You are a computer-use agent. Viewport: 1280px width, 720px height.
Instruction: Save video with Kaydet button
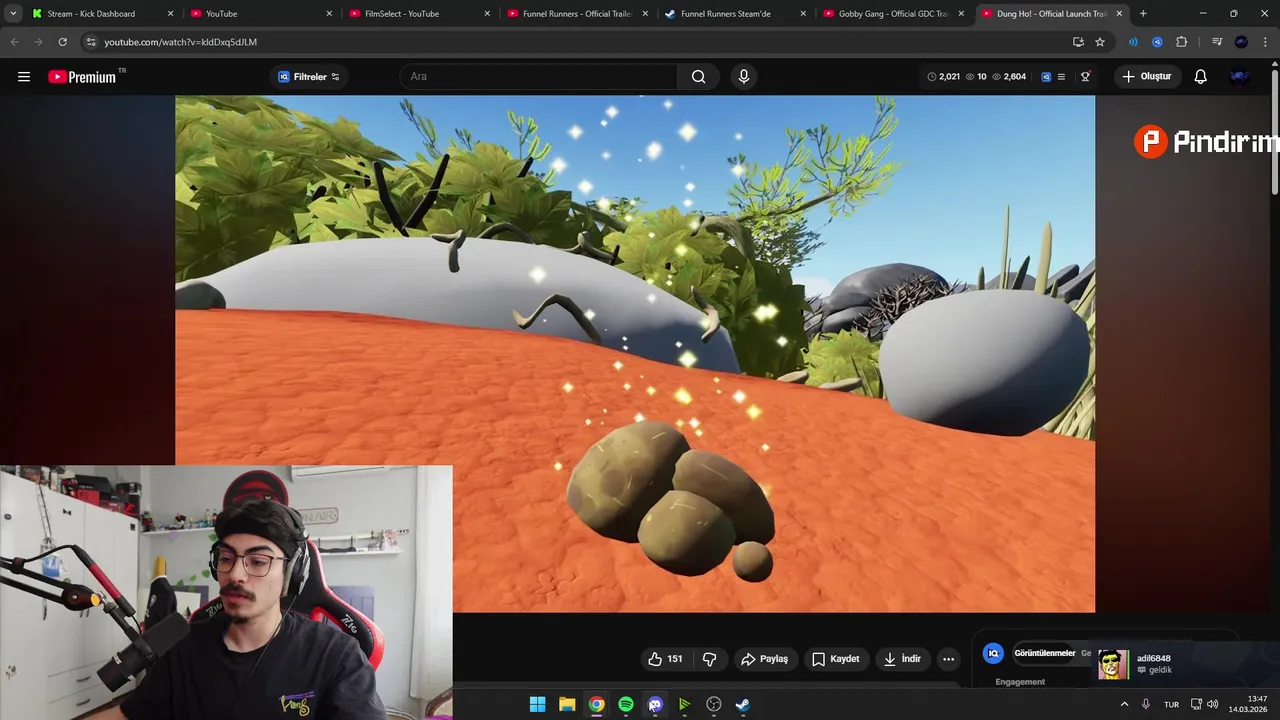tap(836, 659)
